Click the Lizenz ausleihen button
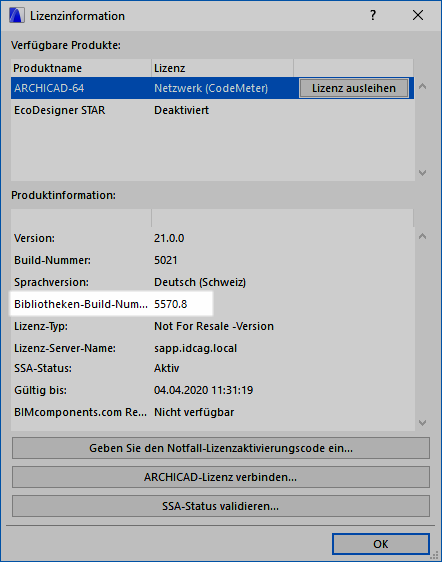This screenshot has height=562, width=442. coord(353,88)
